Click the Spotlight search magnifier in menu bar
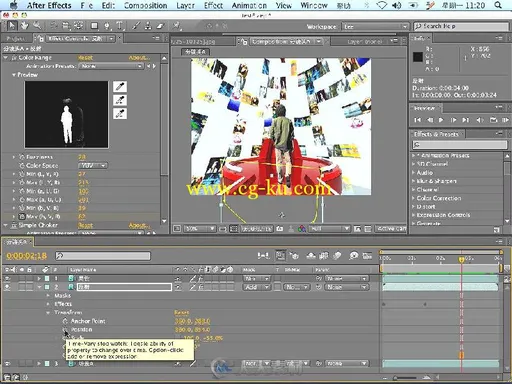The image size is (512, 384). click(498, 5)
